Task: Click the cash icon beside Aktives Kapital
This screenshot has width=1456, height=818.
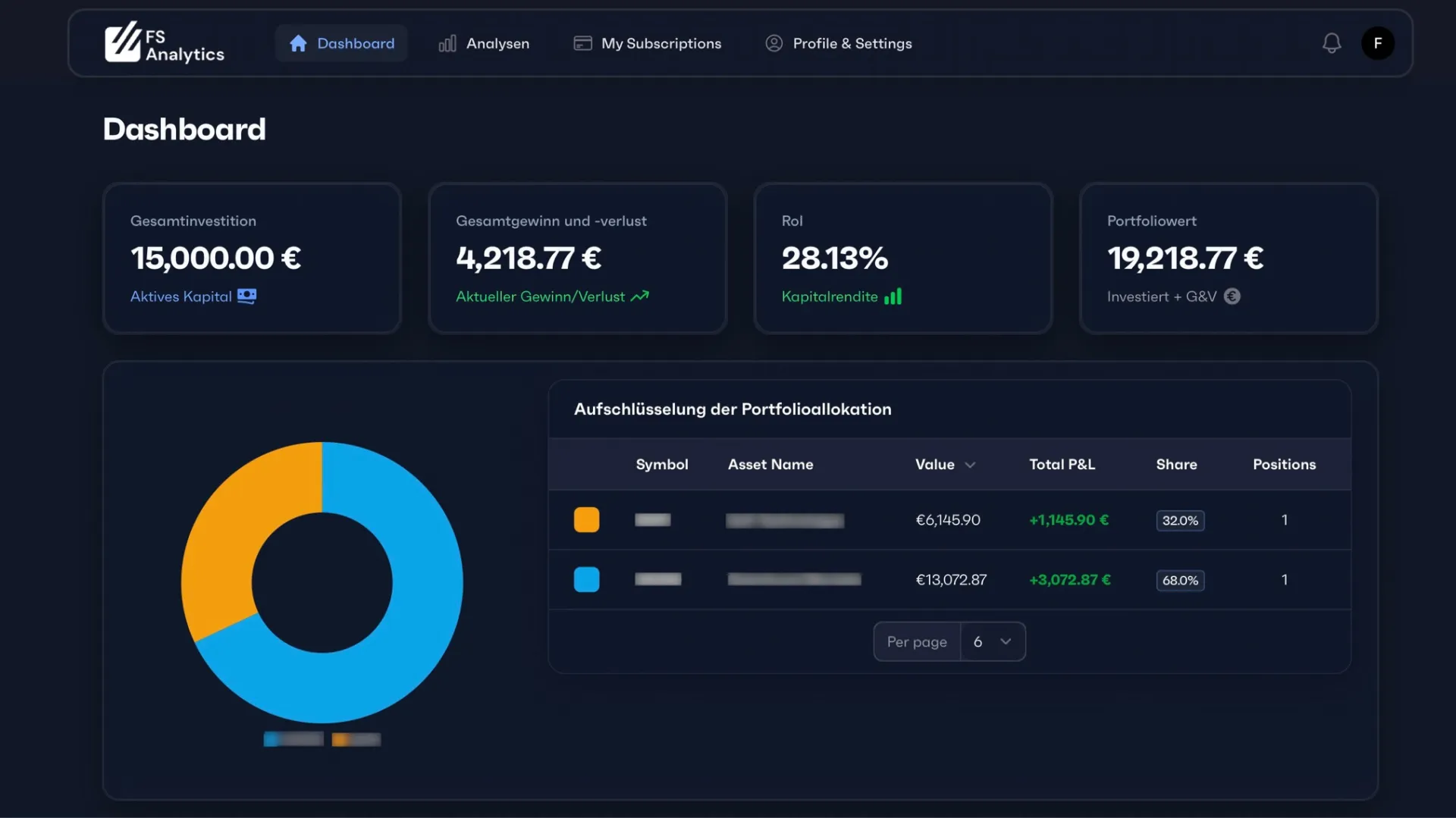Action: 246,296
